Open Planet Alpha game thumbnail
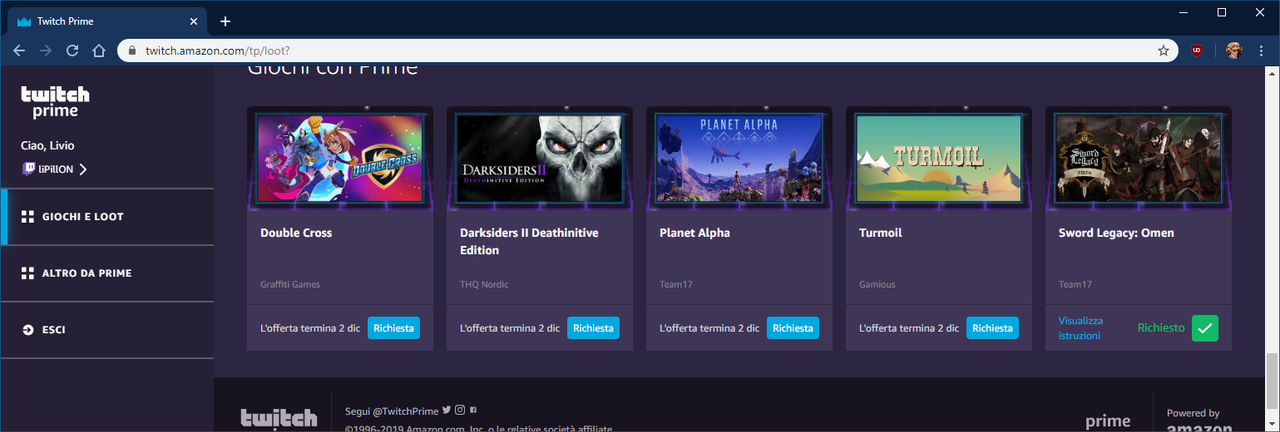This screenshot has height=432, width=1280. (739, 158)
